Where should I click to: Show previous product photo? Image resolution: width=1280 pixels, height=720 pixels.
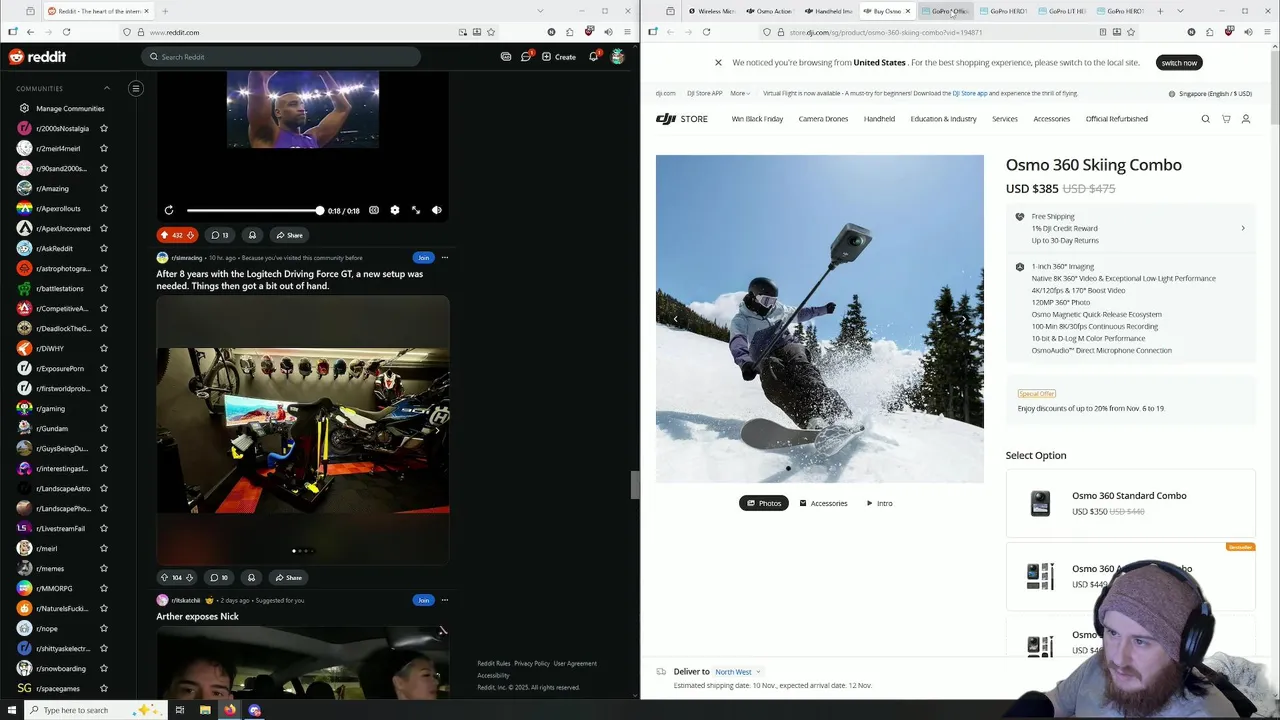pyautogui.click(x=675, y=319)
